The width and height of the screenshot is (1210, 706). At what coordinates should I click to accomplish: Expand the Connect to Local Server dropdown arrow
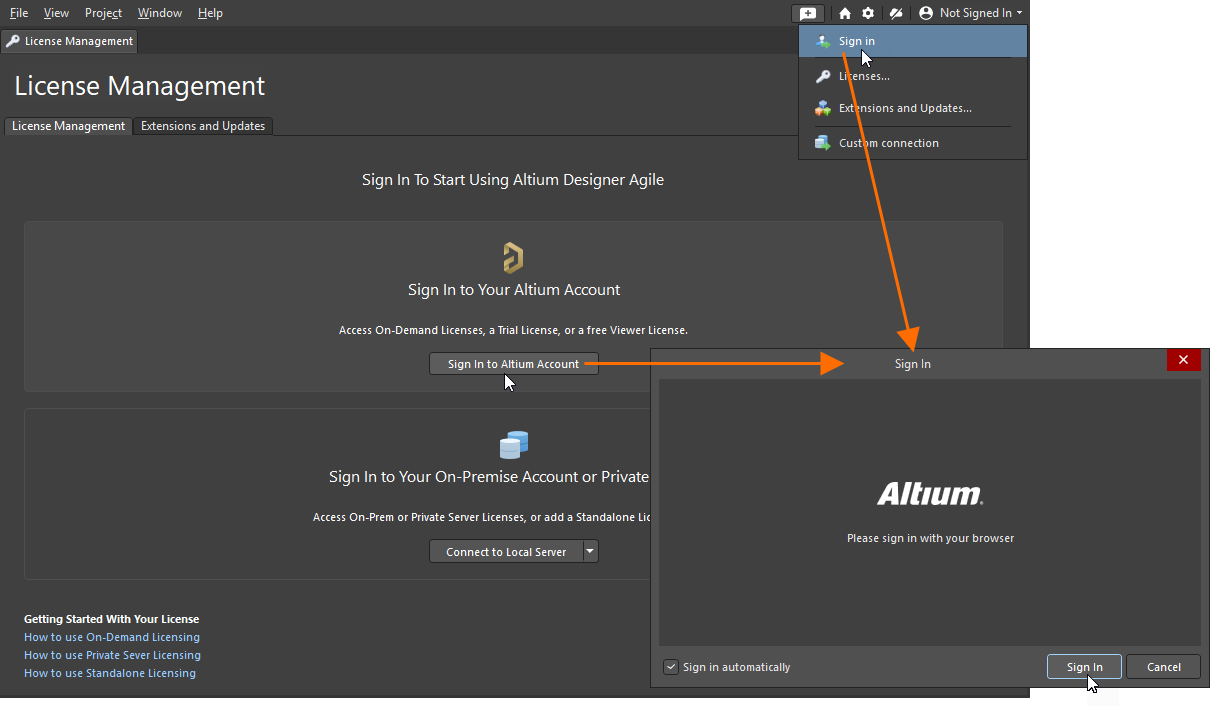[x=590, y=551]
